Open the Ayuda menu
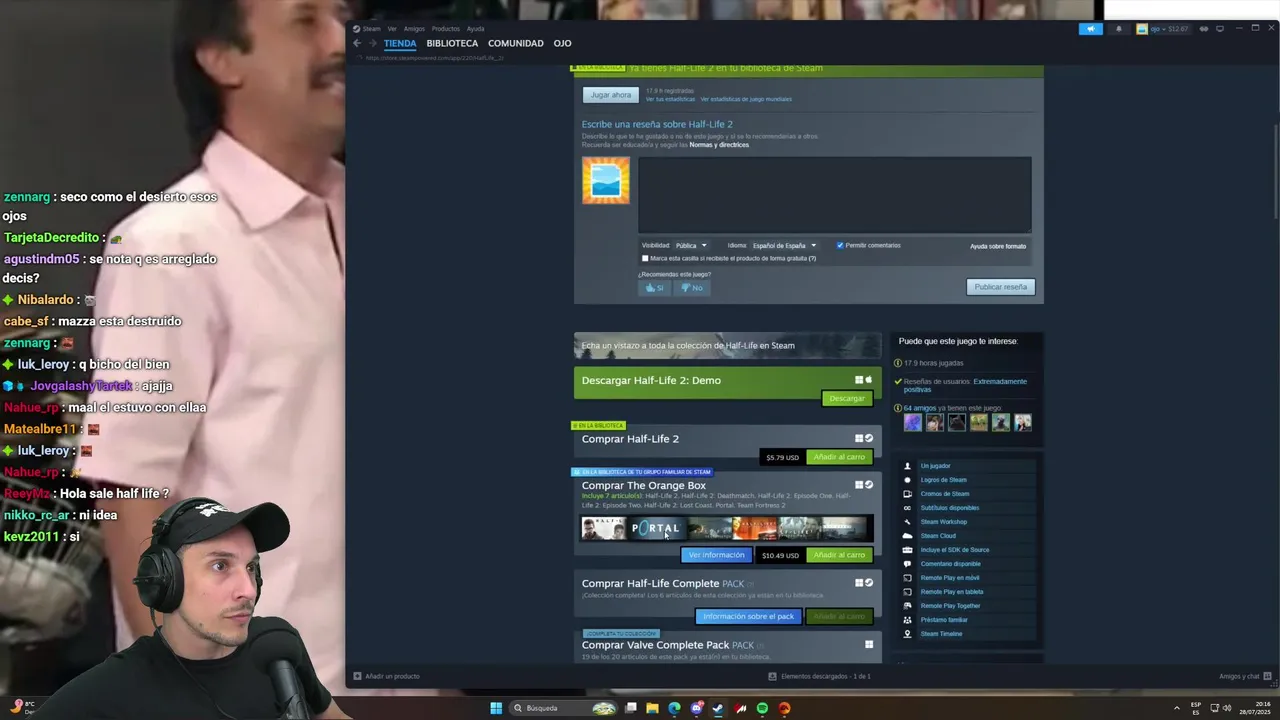1280x720 pixels. click(x=475, y=29)
